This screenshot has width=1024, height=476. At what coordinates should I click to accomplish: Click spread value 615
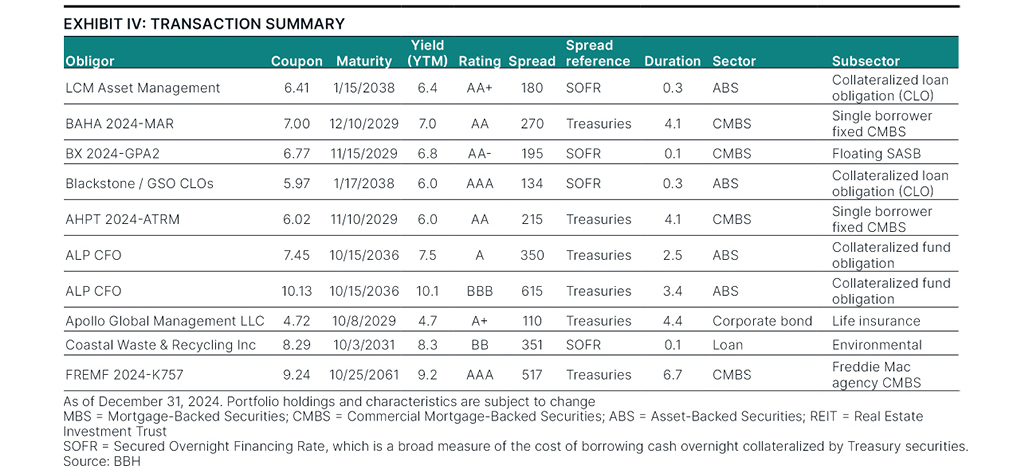532,291
